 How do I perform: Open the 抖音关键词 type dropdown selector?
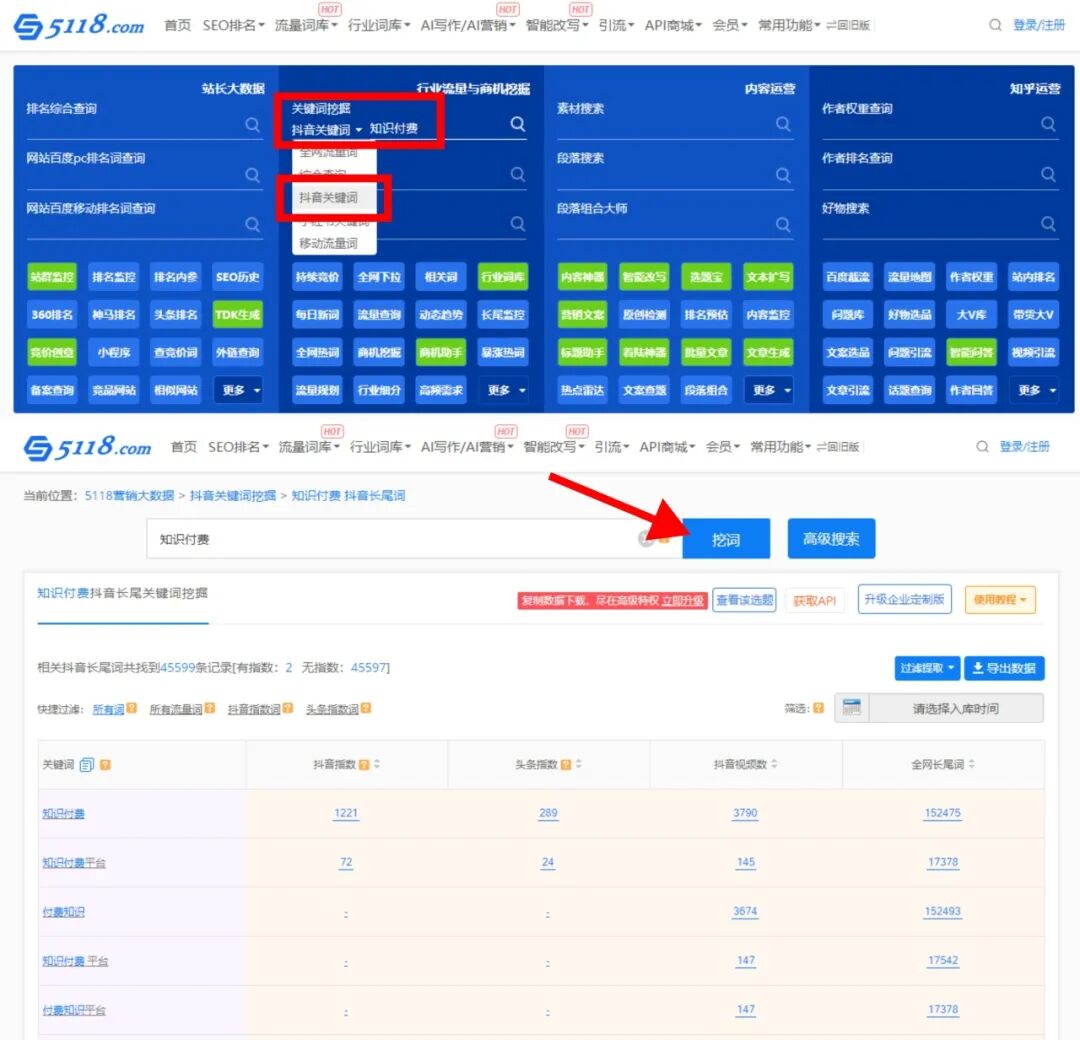[x=327, y=130]
